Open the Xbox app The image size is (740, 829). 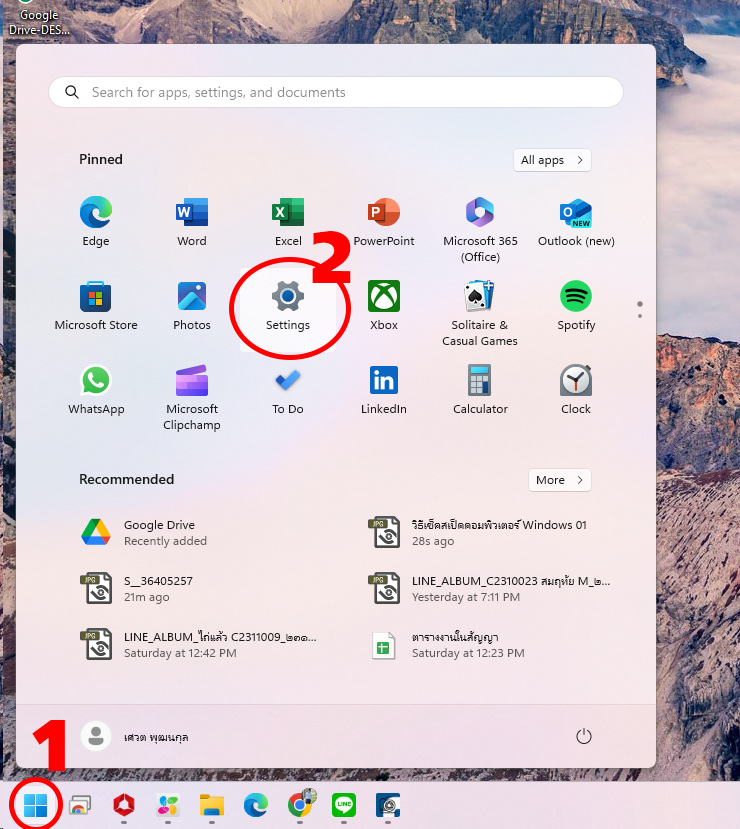tap(384, 305)
